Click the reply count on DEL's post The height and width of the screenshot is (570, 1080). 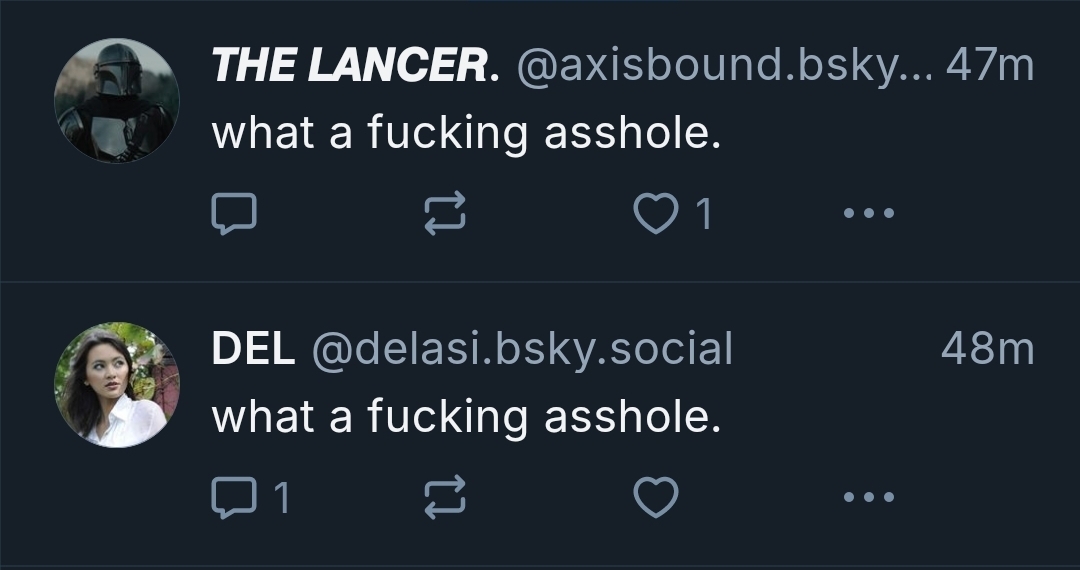click(x=281, y=497)
